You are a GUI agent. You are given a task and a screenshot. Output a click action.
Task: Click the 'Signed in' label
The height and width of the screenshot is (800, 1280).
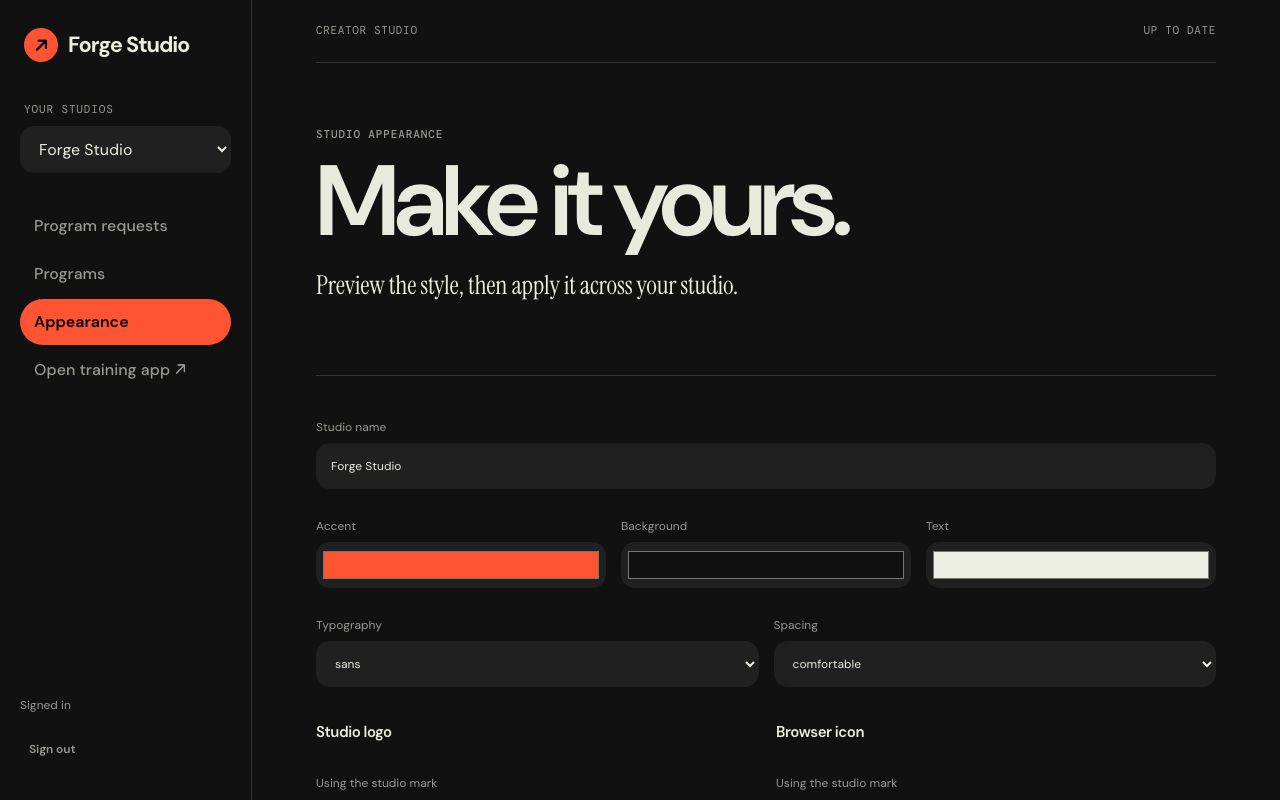coord(45,705)
